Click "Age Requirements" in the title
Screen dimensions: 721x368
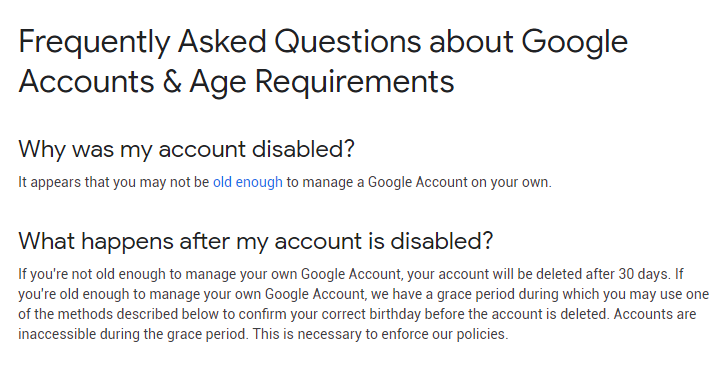(322, 81)
